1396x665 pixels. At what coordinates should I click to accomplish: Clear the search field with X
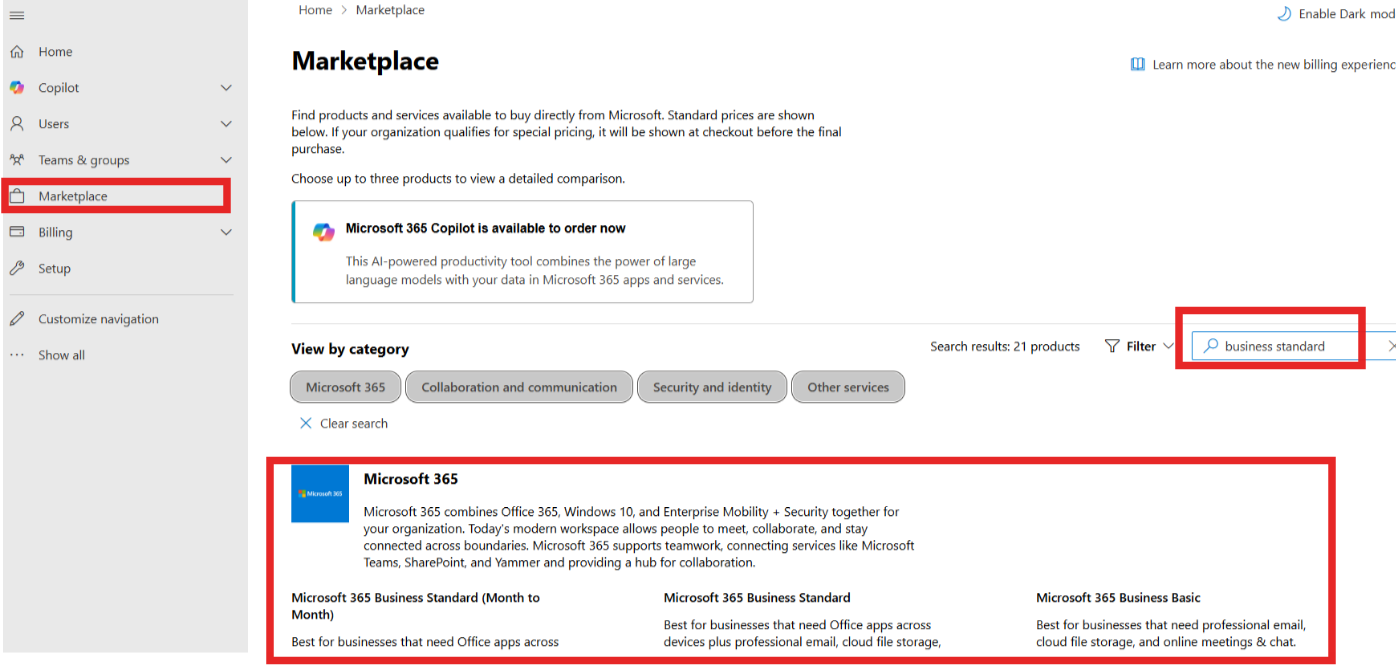[1391, 346]
